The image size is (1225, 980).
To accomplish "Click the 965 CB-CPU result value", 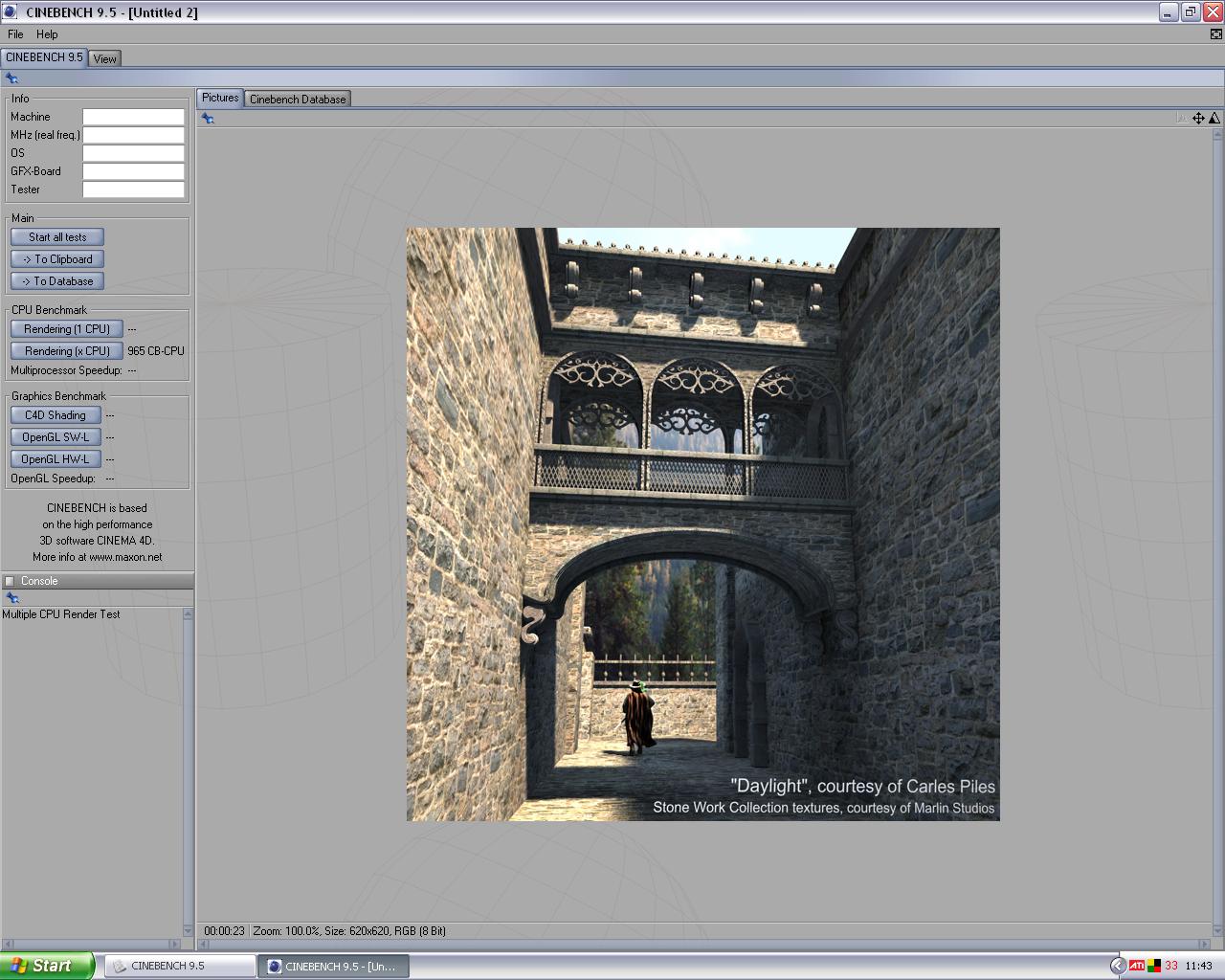I will pyautogui.click(x=156, y=351).
